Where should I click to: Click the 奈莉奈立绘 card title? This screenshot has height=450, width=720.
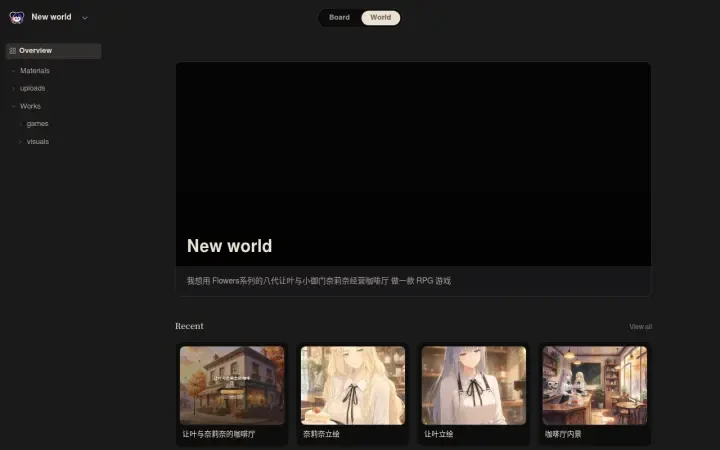tap(321, 434)
